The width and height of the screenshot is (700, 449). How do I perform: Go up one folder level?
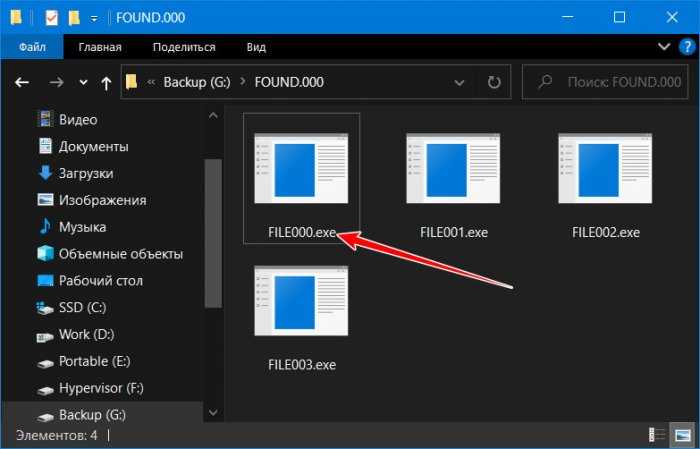(x=106, y=83)
